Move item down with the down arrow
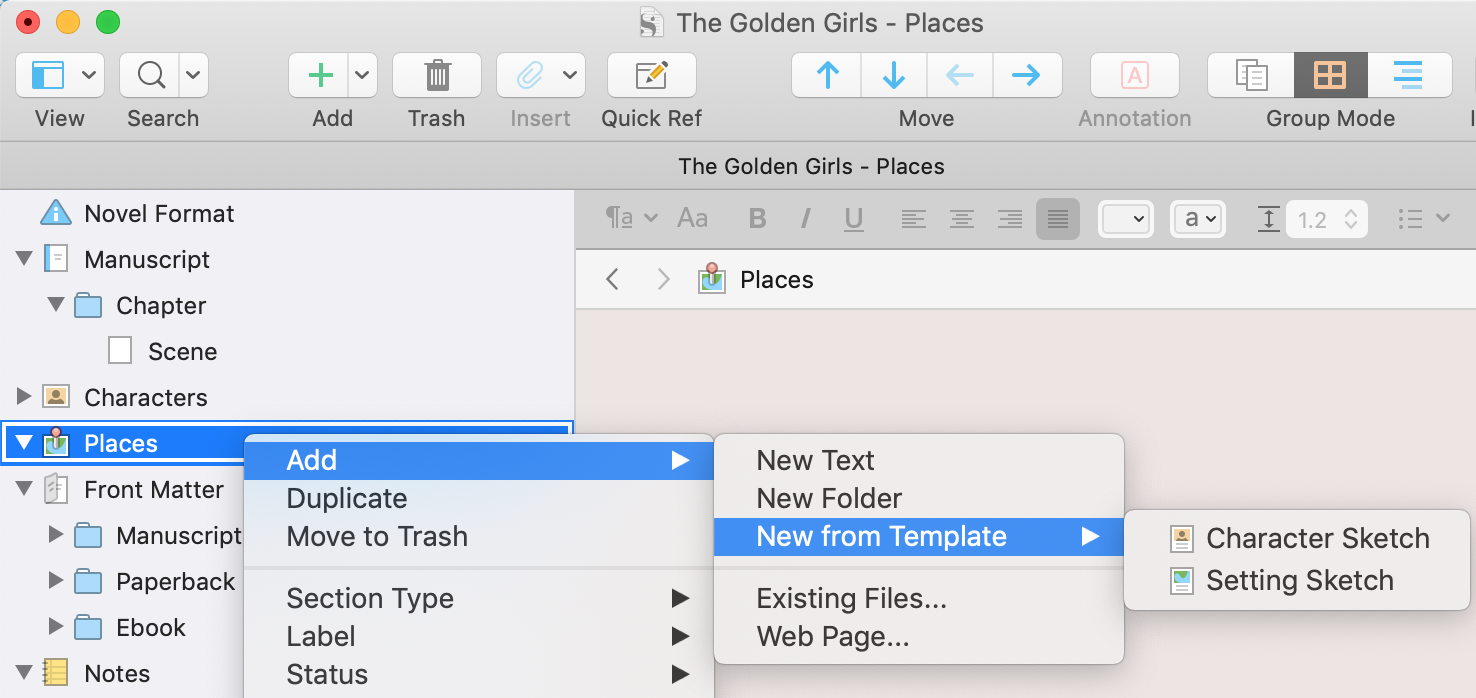Image resolution: width=1476 pixels, height=698 pixels. tap(894, 75)
